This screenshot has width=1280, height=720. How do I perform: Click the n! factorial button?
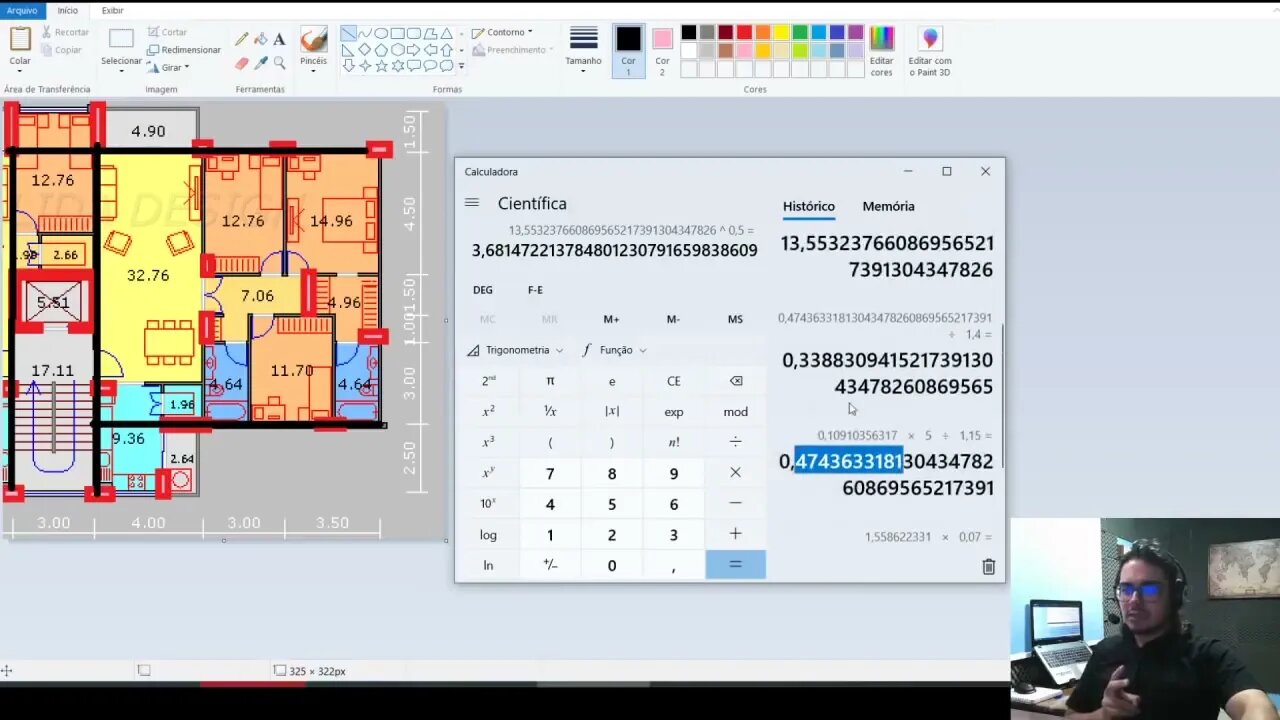673,442
